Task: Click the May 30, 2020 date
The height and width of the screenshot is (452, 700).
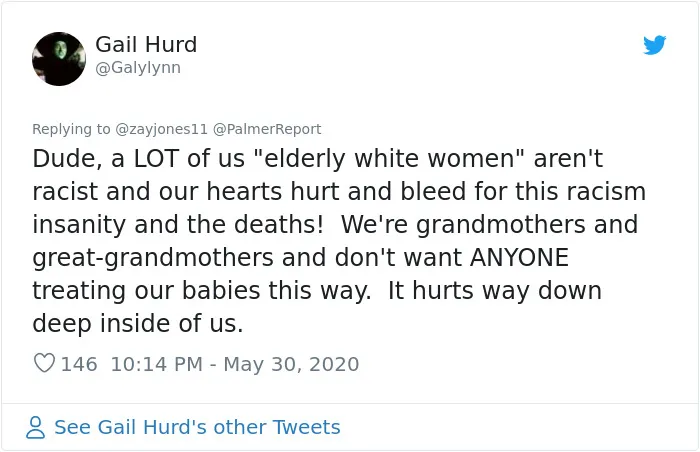Action: pos(291,364)
